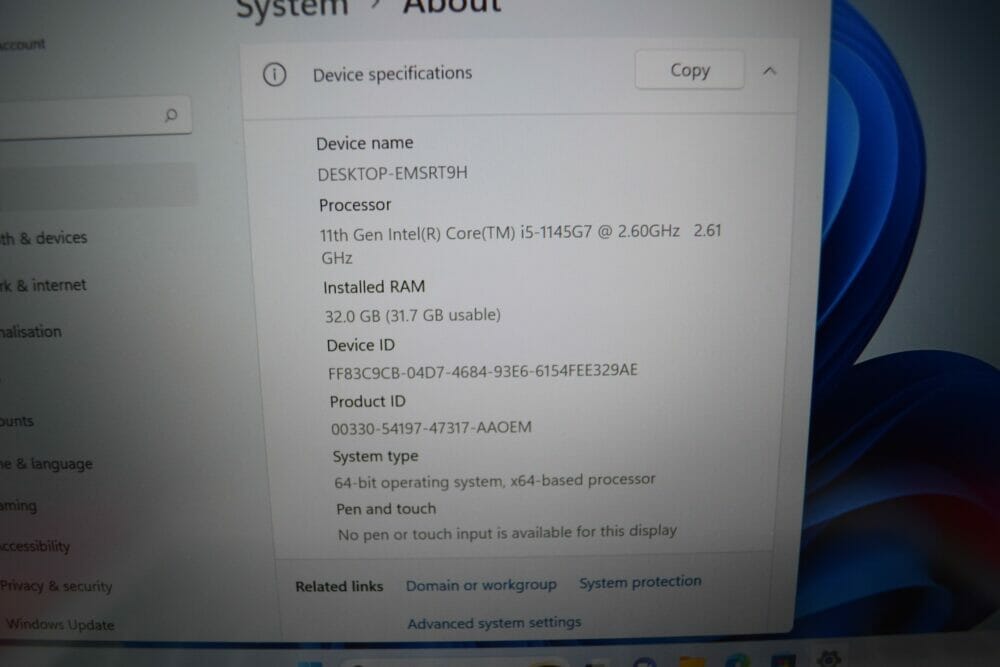Click the Device name label
The width and height of the screenshot is (1000, 667).
click(364, 143)
